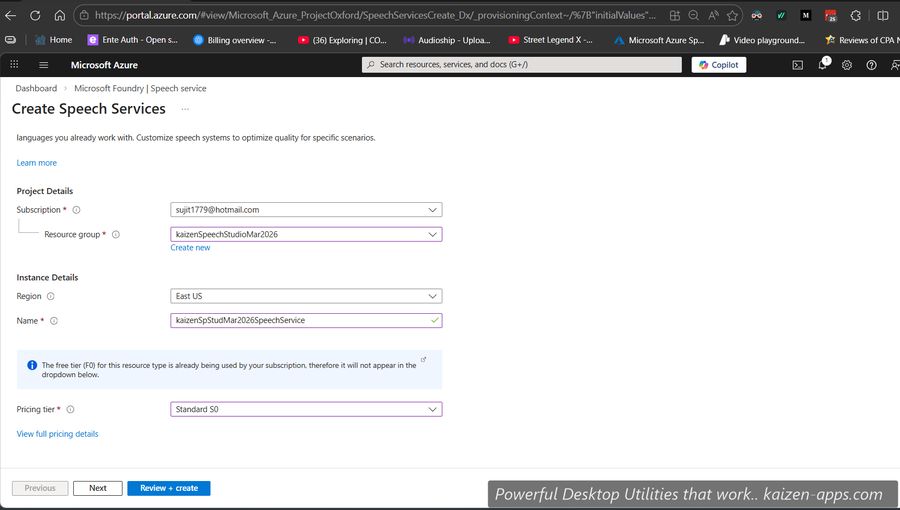This screenshot has height=510, width=900.
Task: Open the Microsoft Azure Sp... bookmark
Action: click(x=659, y=40)
